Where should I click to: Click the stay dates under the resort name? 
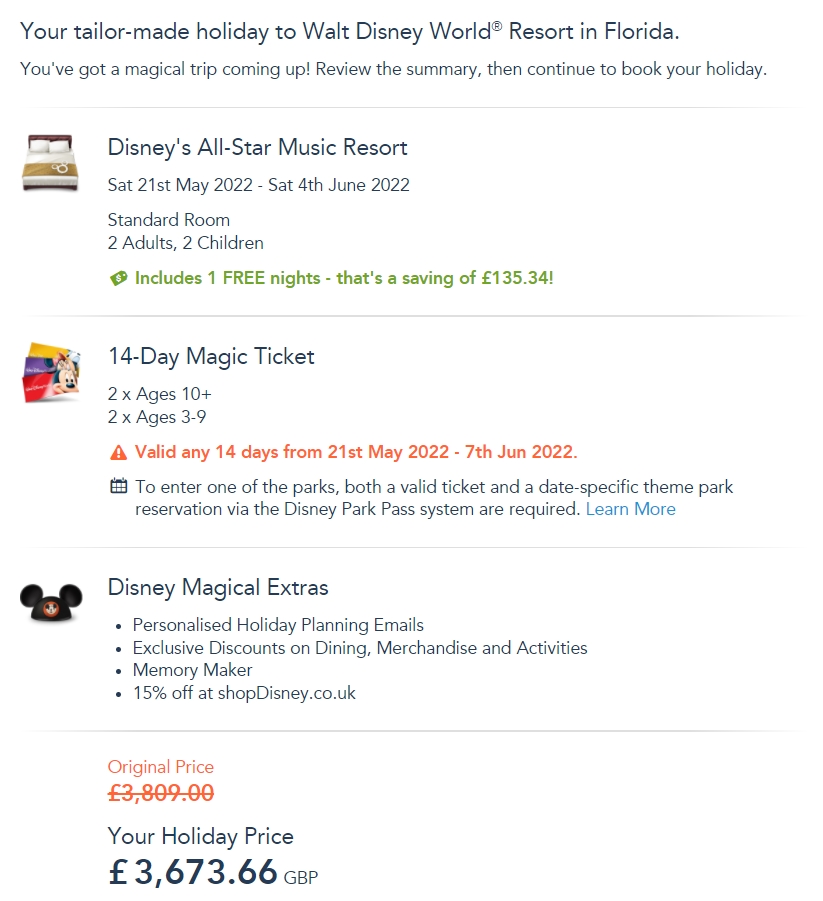258,185
